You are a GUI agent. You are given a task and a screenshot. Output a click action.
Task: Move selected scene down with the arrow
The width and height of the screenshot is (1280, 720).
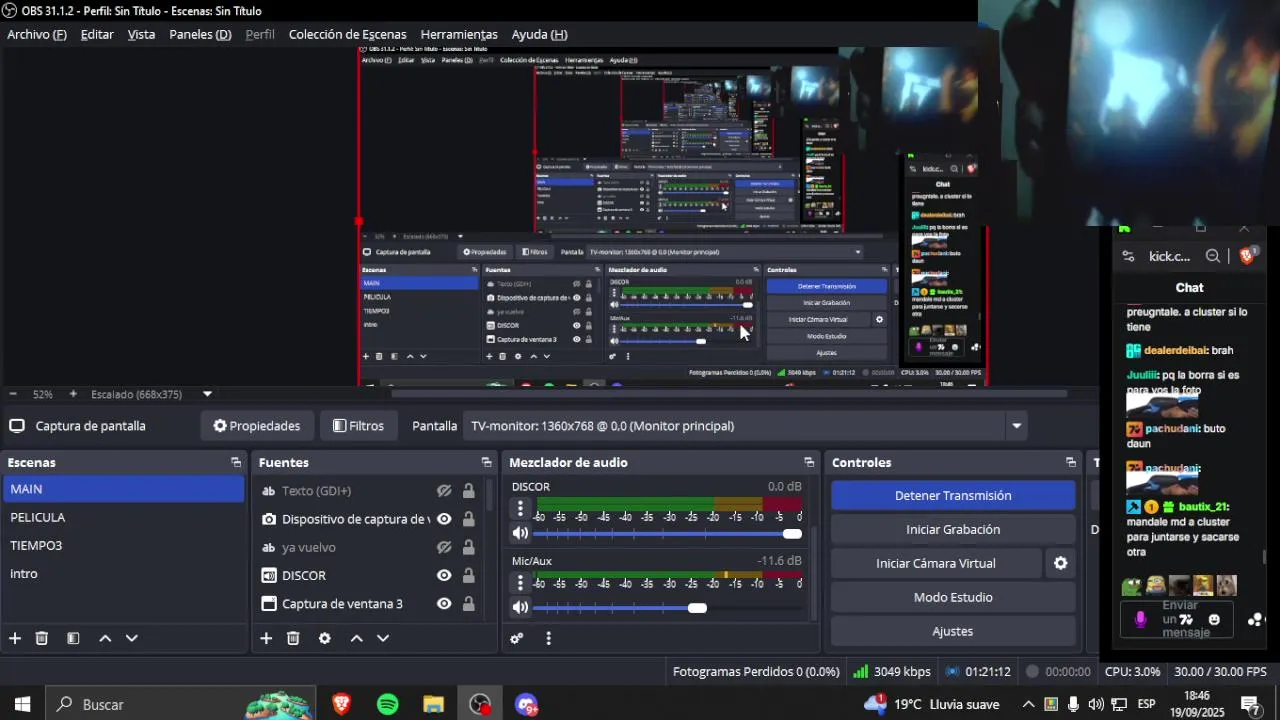131,638
